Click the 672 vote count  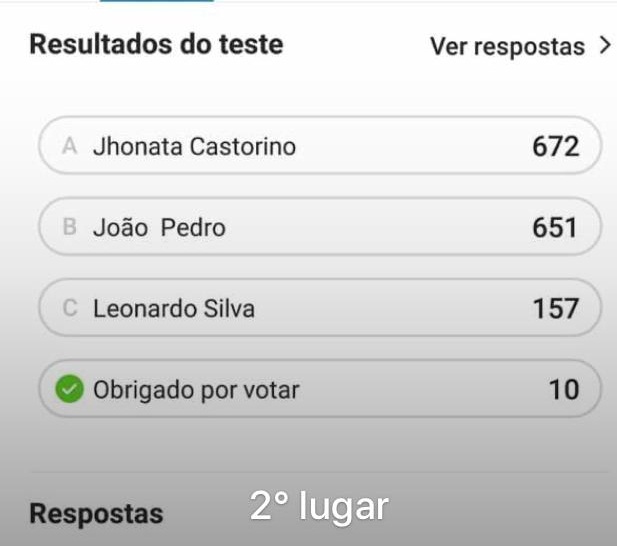pyautogui.click(x=556, y=147)
